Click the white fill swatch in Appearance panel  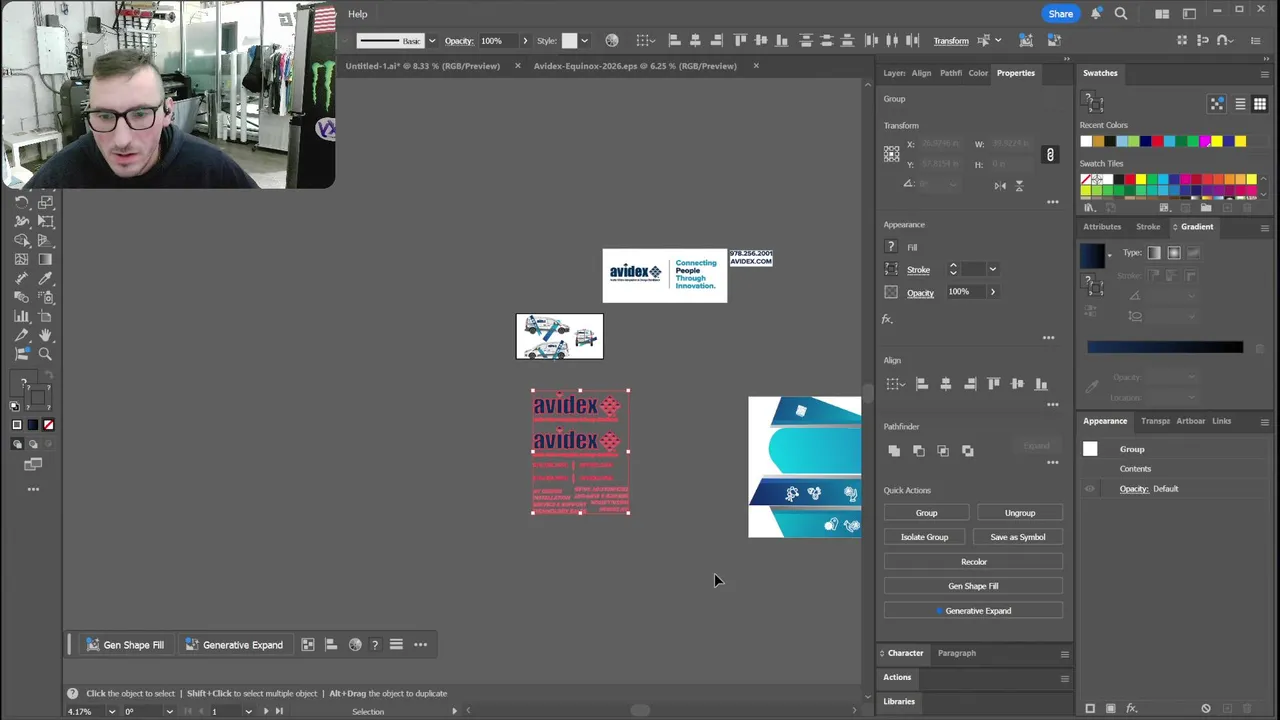tap(1090, 449)
